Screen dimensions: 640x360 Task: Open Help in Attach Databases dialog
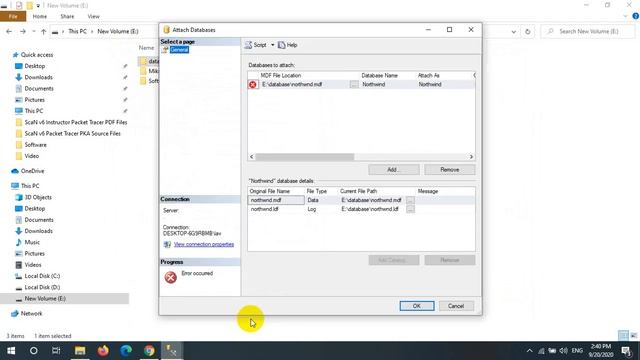pos(288,45)
